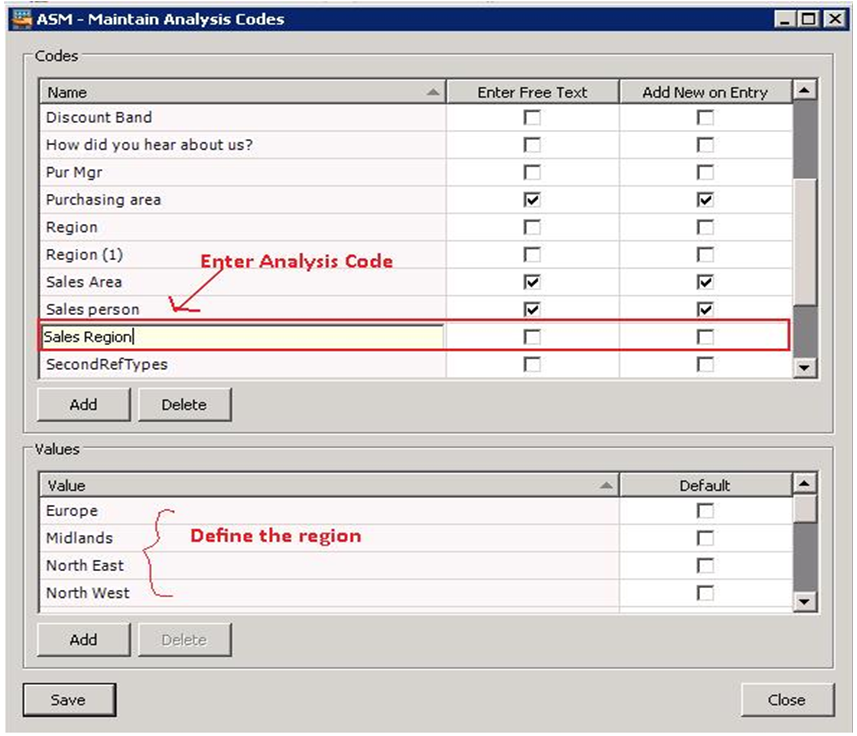857x736 pixels.
Task: Click in the Sales Region name field
Action: click(243, 337)
